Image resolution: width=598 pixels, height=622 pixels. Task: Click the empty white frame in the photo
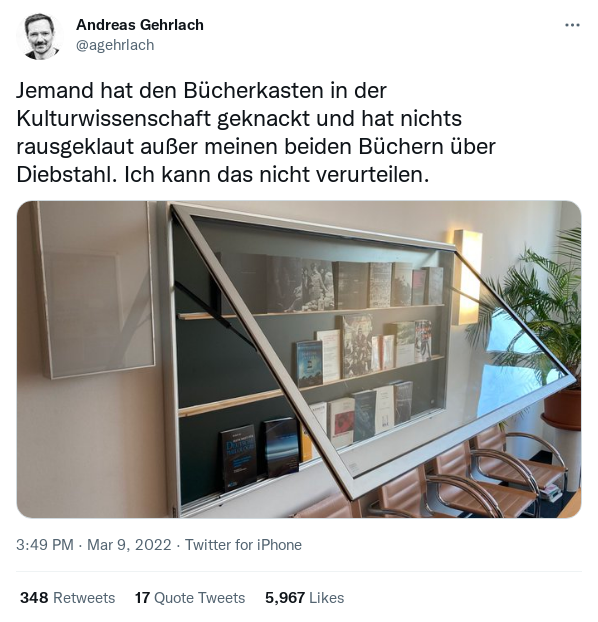(x=94, y=289)
